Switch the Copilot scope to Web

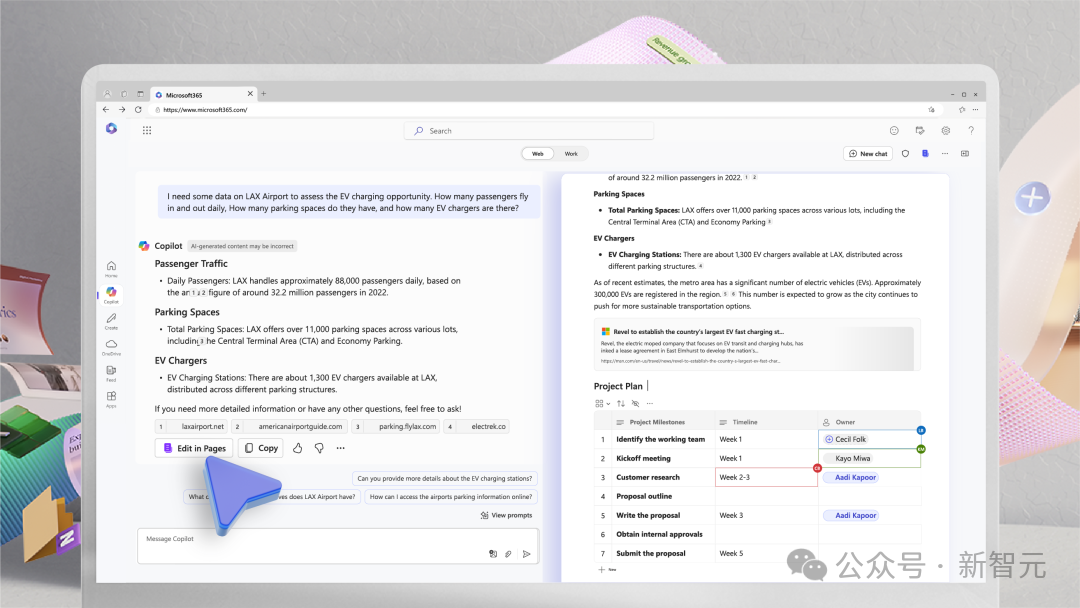pyautogui.click(x=538, y=154)
